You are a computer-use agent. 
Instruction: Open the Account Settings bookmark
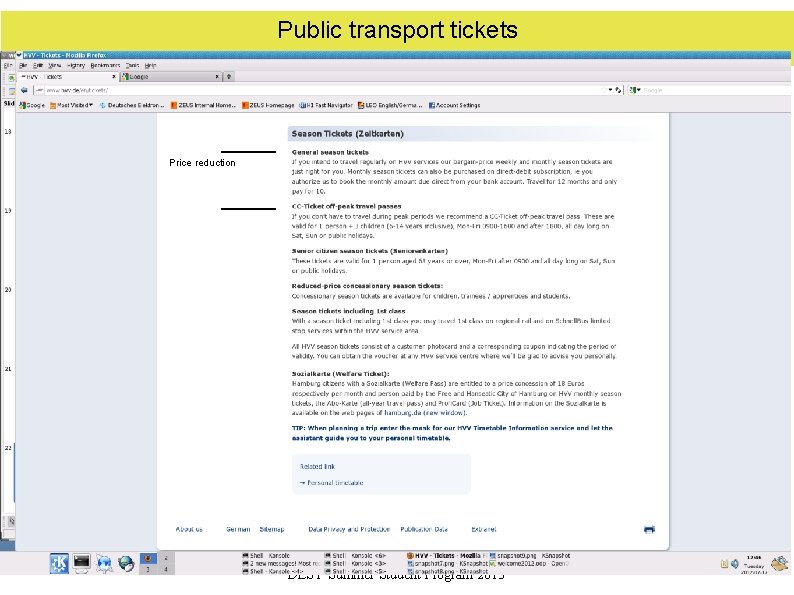tap(454, 105)
